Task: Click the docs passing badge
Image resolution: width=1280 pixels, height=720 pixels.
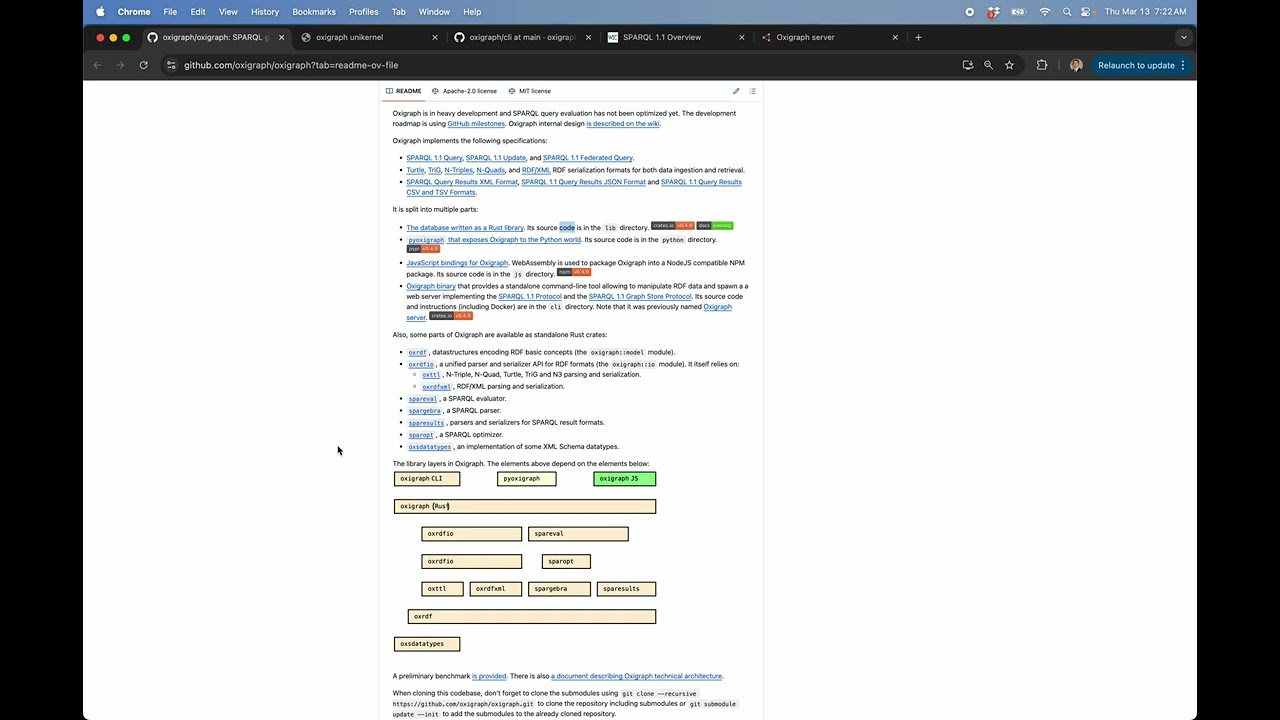Action: click(715, 226)
